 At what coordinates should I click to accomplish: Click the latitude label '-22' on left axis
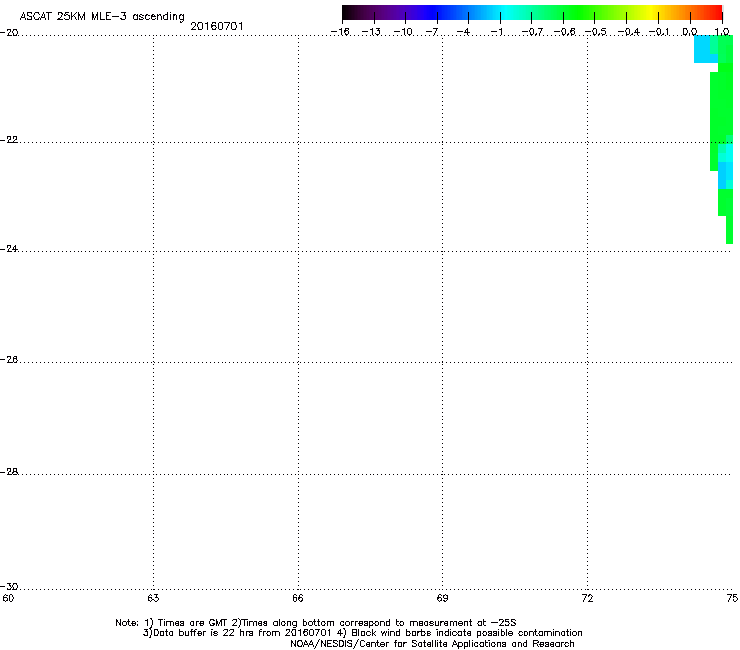coord(9,140)
